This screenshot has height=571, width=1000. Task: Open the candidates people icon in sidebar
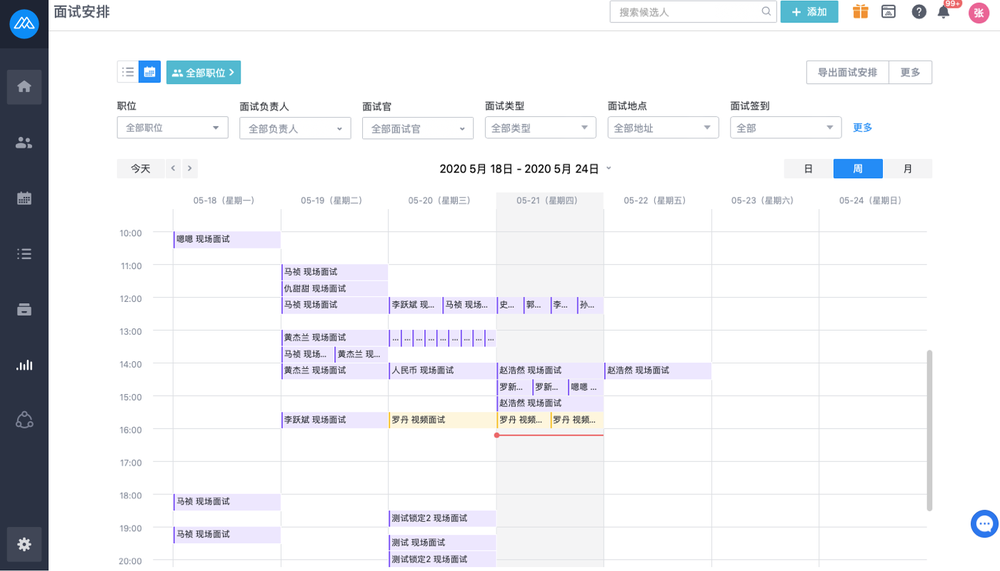pos(24,143)
